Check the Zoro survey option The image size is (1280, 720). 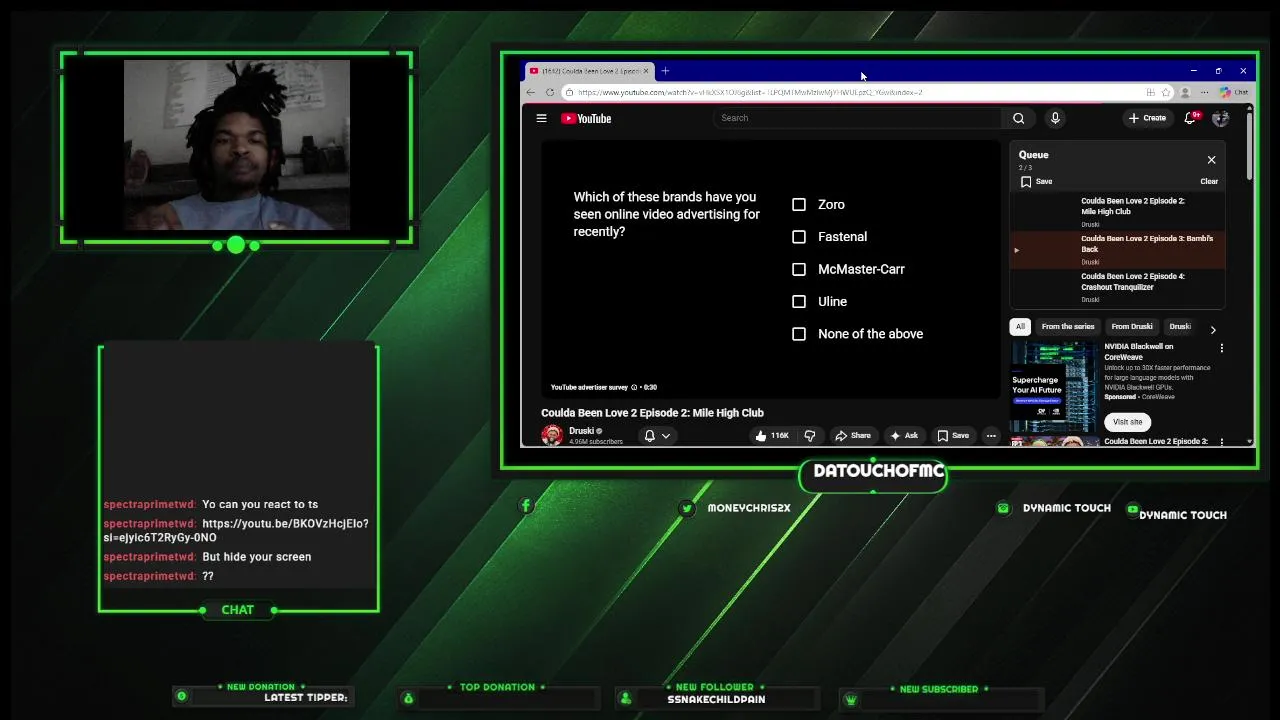coord(799,204)
